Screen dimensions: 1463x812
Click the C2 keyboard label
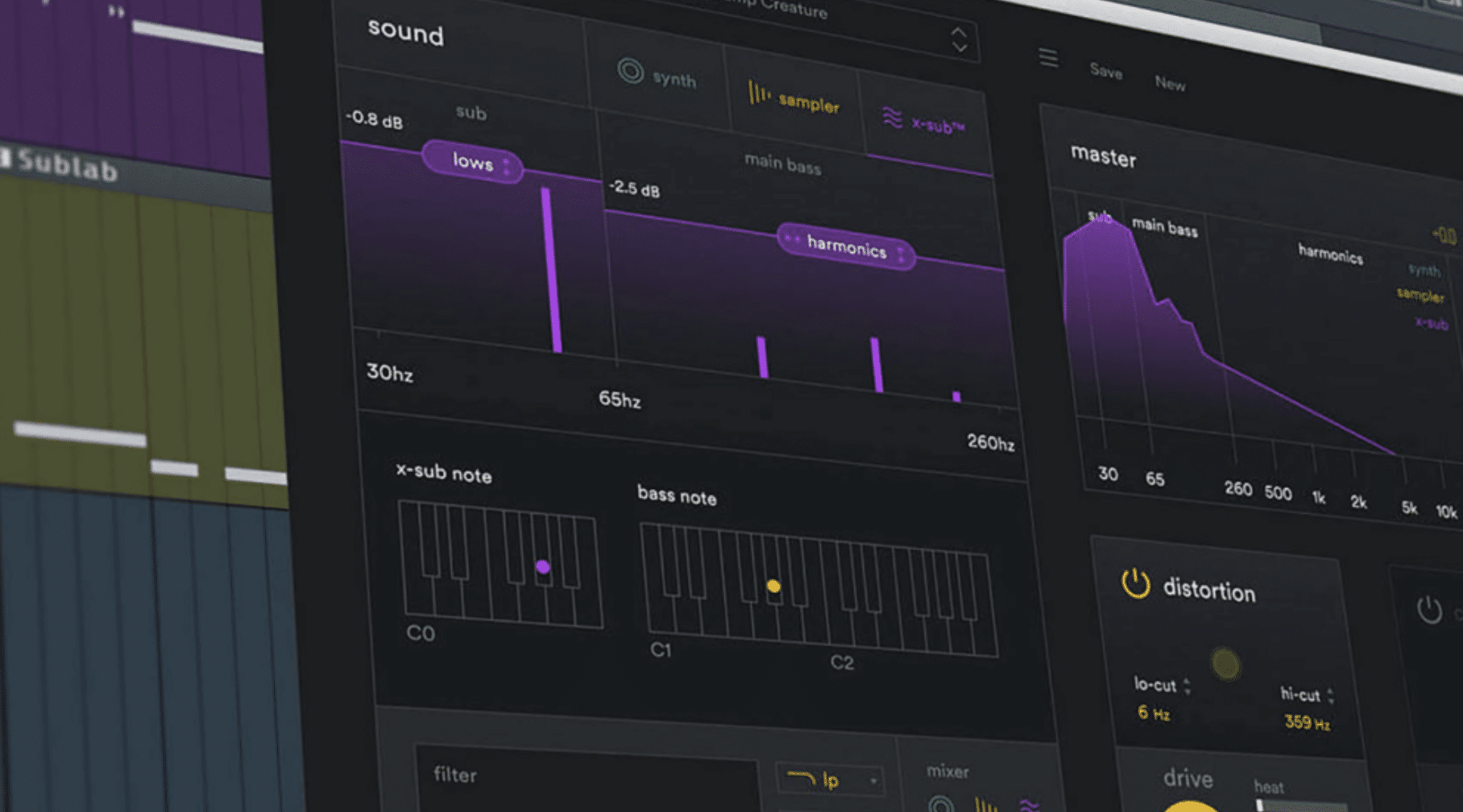tap(842, 662)
